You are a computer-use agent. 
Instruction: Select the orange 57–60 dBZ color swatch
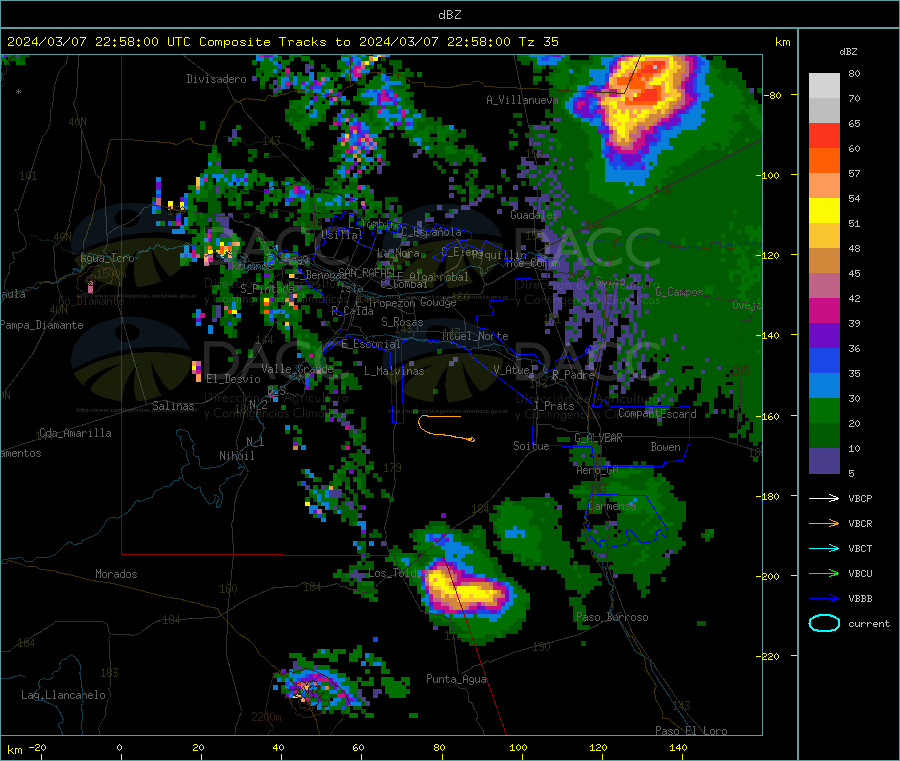coord(824,161)
